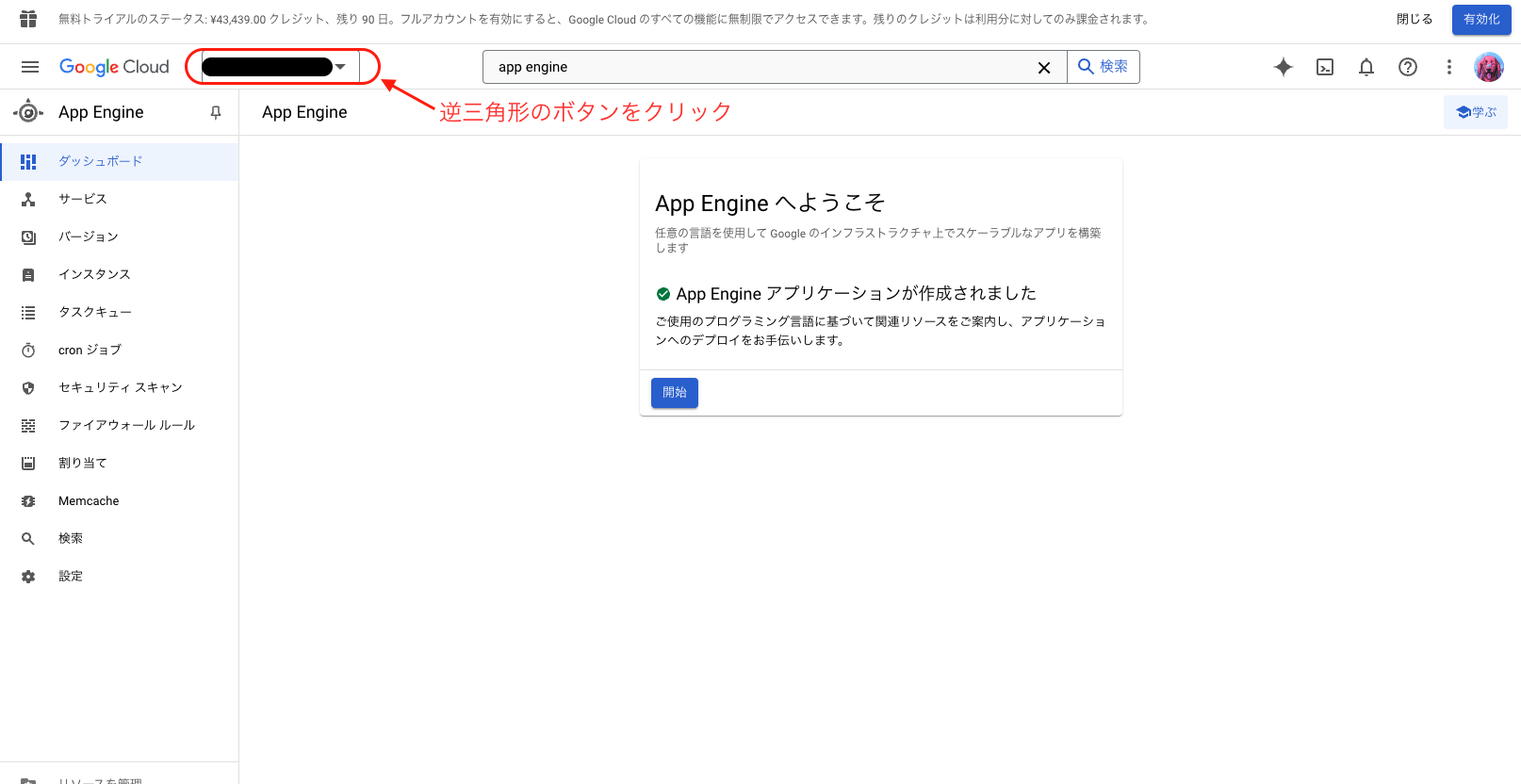Activate Cloud Shell terminal icon
1521x784 pixels.
(x=1325, y=67)
